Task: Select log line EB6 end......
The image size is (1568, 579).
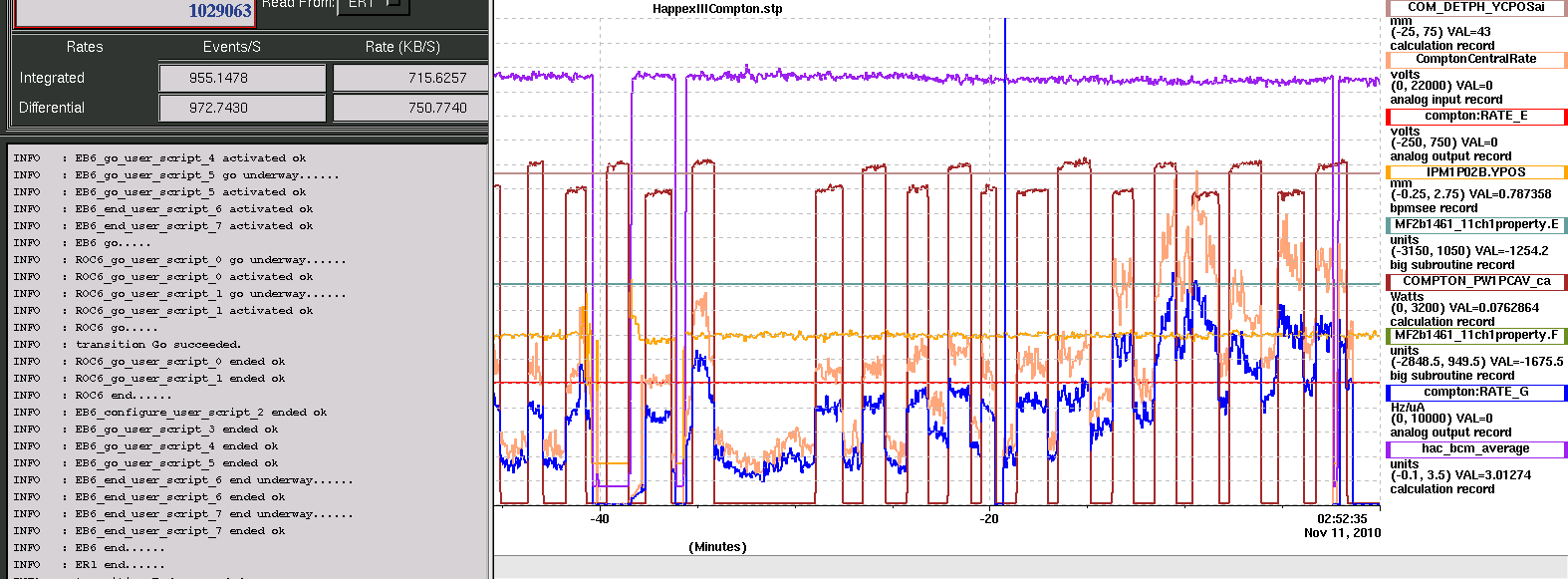Action: point(89,547)
